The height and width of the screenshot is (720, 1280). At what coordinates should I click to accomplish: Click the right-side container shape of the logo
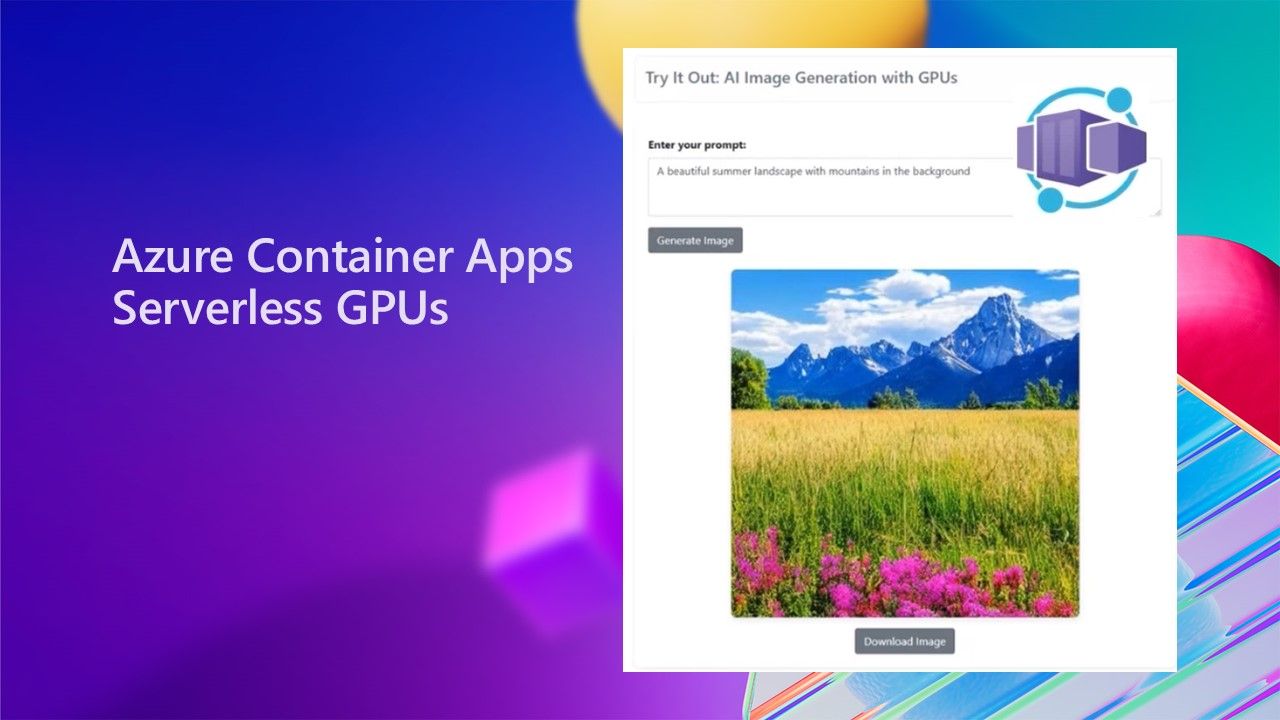[x=1118, y=147]
